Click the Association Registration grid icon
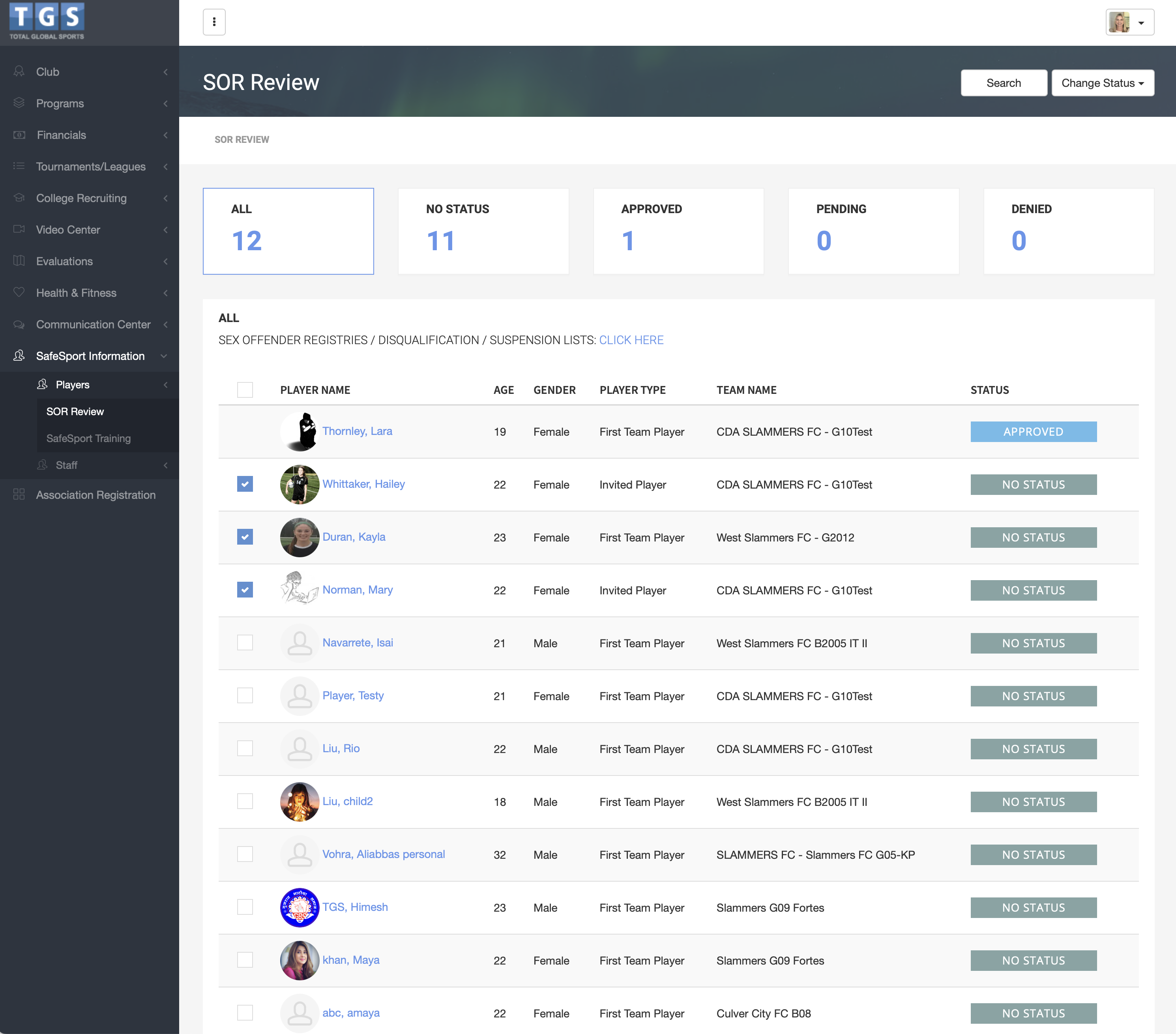1176x1034 pixels. (19, 495)
